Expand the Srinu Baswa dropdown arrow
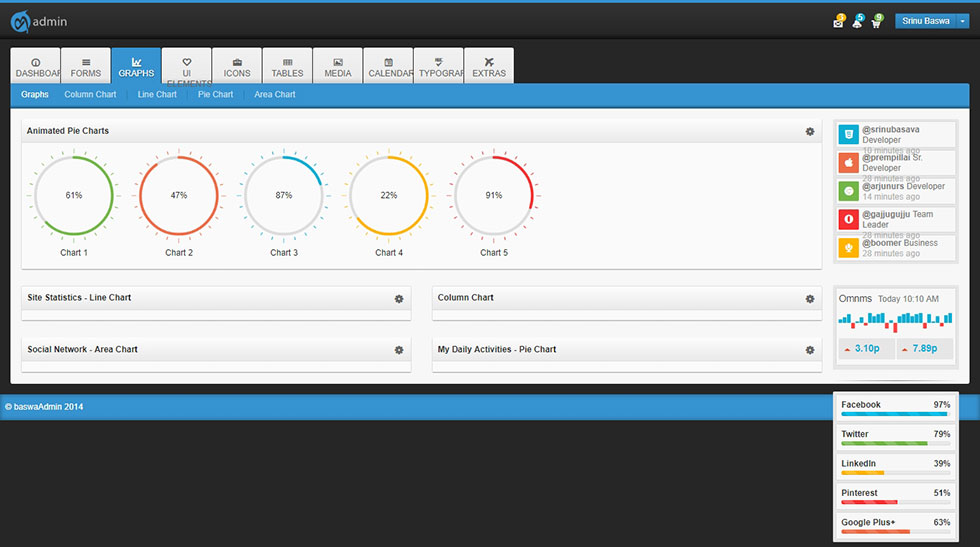Viewport: 980px width, 547px height. pyautogui.click(x=963, y=21)
